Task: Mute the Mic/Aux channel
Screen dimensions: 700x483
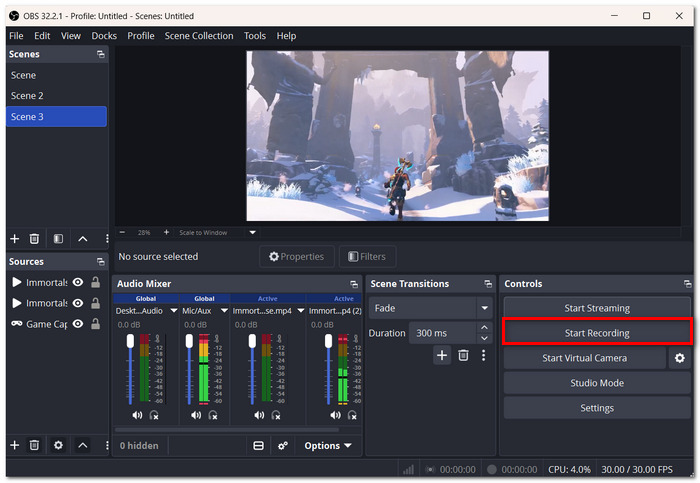Action: (196, 415)
